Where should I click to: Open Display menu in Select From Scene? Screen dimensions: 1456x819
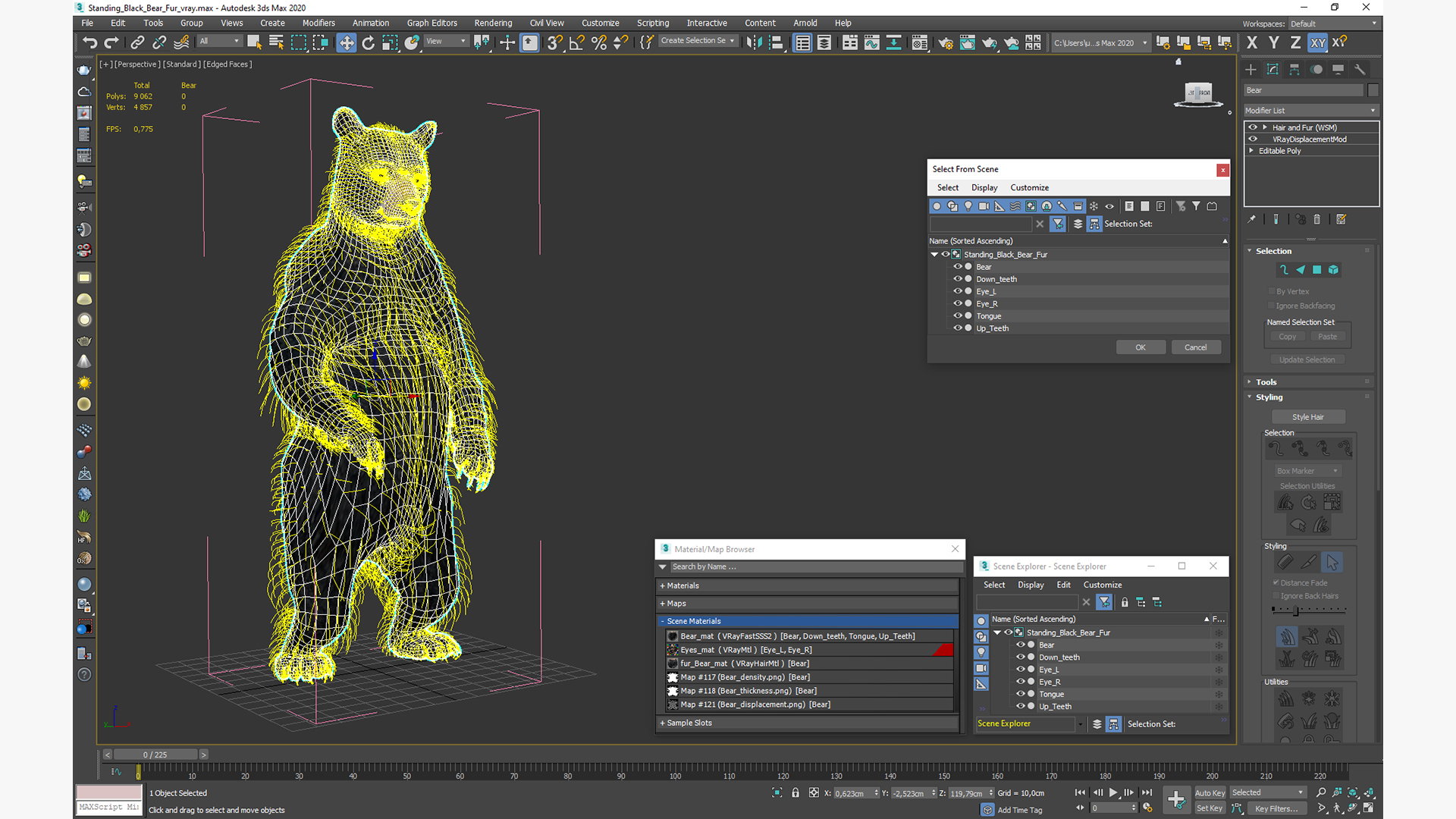984,187
